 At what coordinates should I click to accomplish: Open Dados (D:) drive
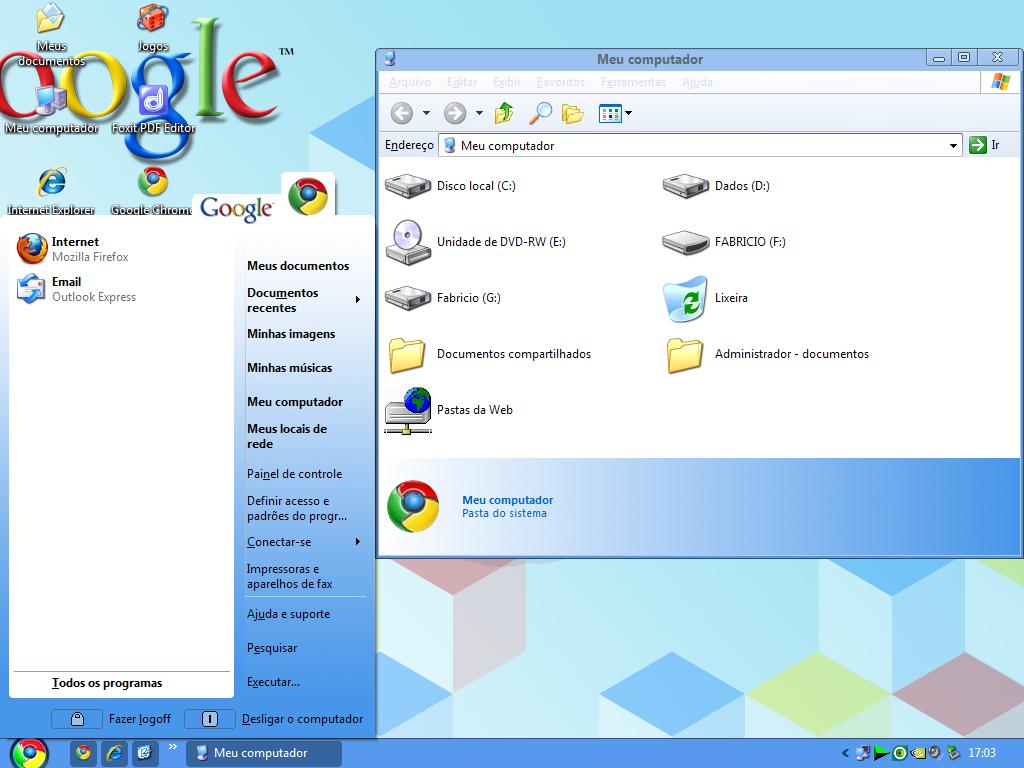(716, 186)
